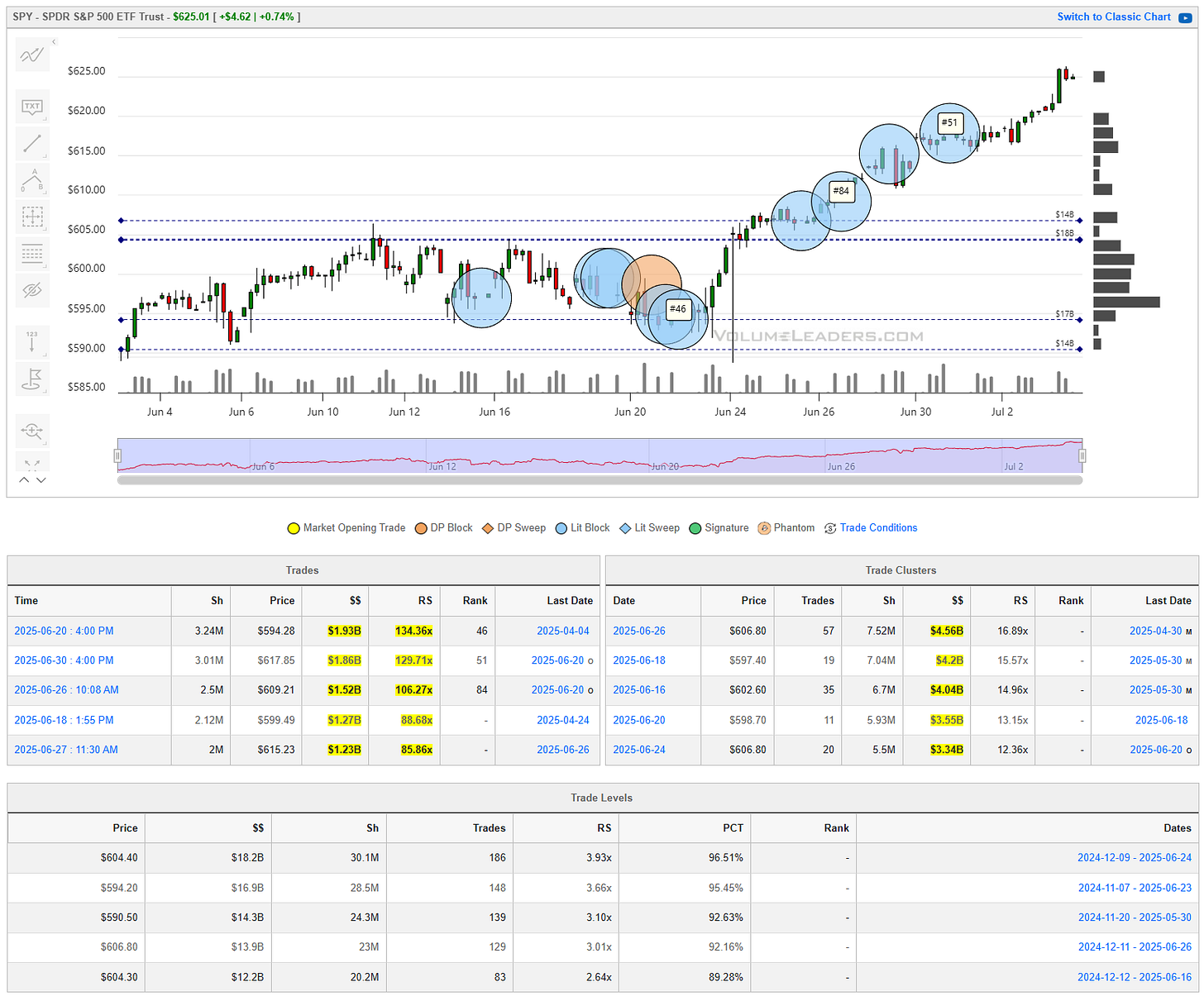Click the toolbar scroll-down caret

coord(41,479)
